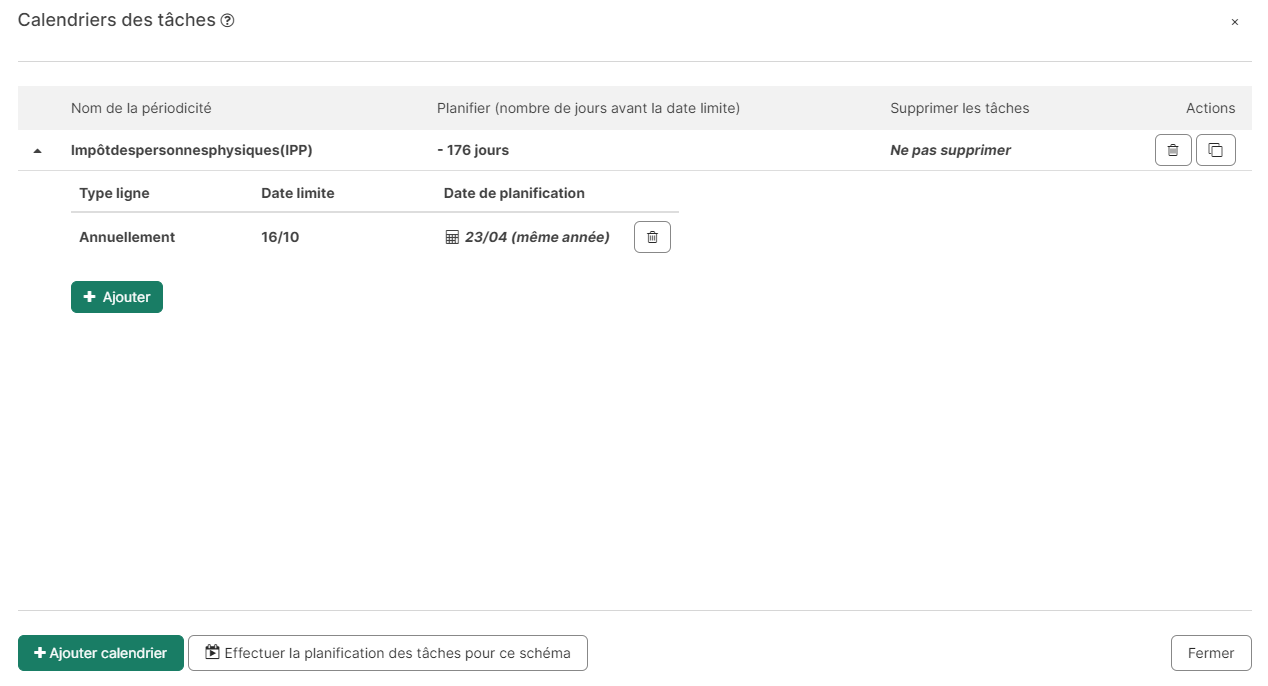Image resolution: width=1268 pixels, height=686 pixels.
Task: Click calendar icon in Effectuer la planification button
Action: [x=212, y=652]
